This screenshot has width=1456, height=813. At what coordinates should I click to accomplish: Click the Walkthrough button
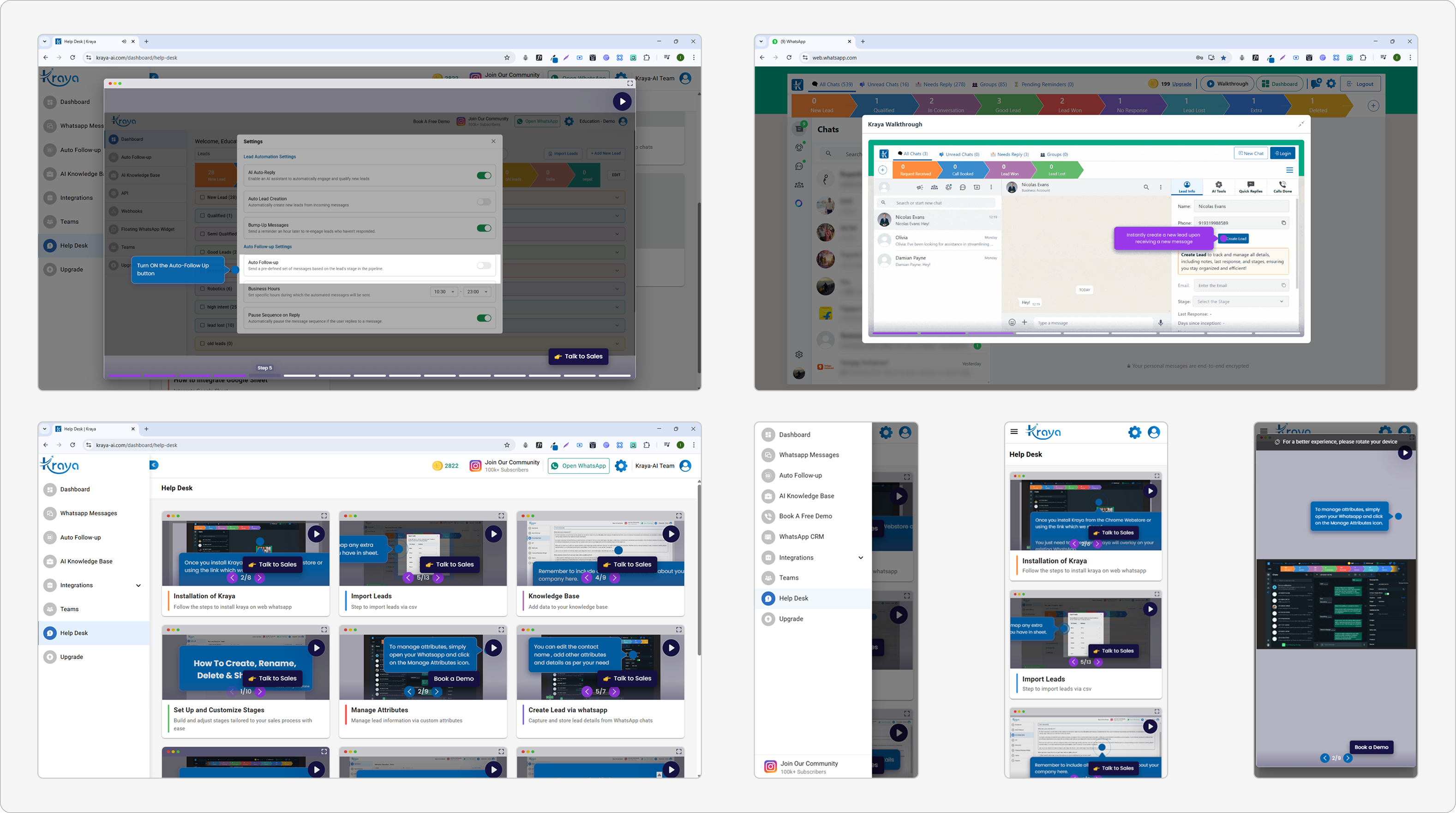click(1227, 84)
